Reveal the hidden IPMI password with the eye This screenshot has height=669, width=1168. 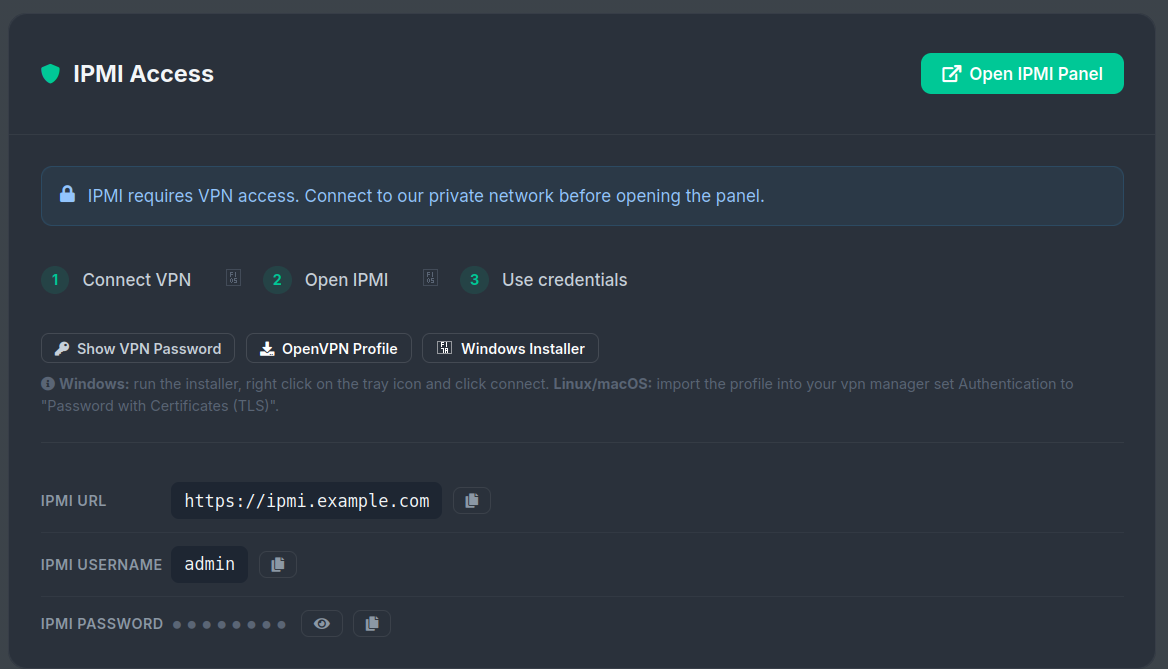pyautogui.click(x=322, y=624)
